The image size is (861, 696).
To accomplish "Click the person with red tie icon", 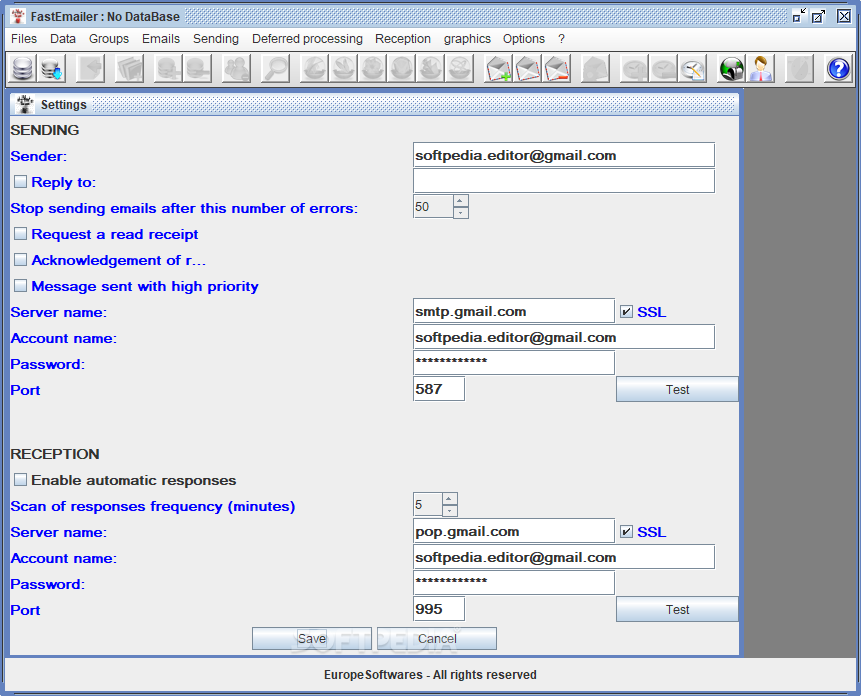I will pyautogui.click(x=761, y=69).
